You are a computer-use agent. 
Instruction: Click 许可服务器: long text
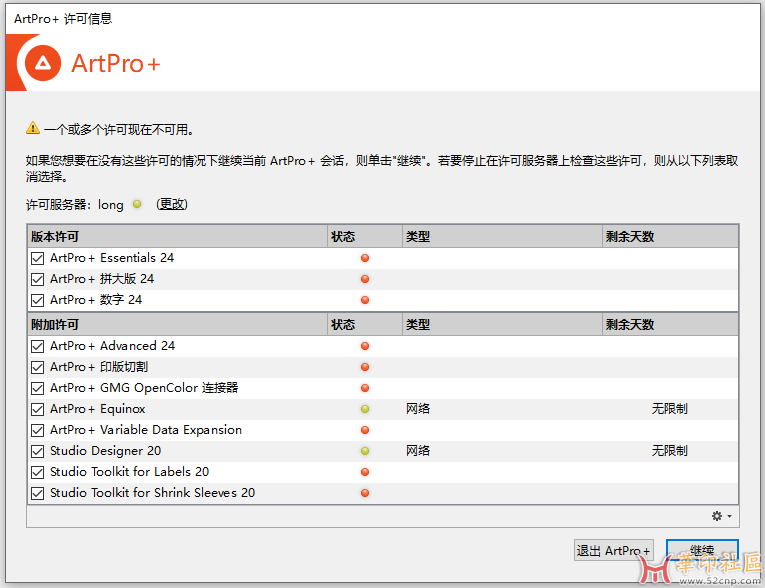[x=75, y=204]
